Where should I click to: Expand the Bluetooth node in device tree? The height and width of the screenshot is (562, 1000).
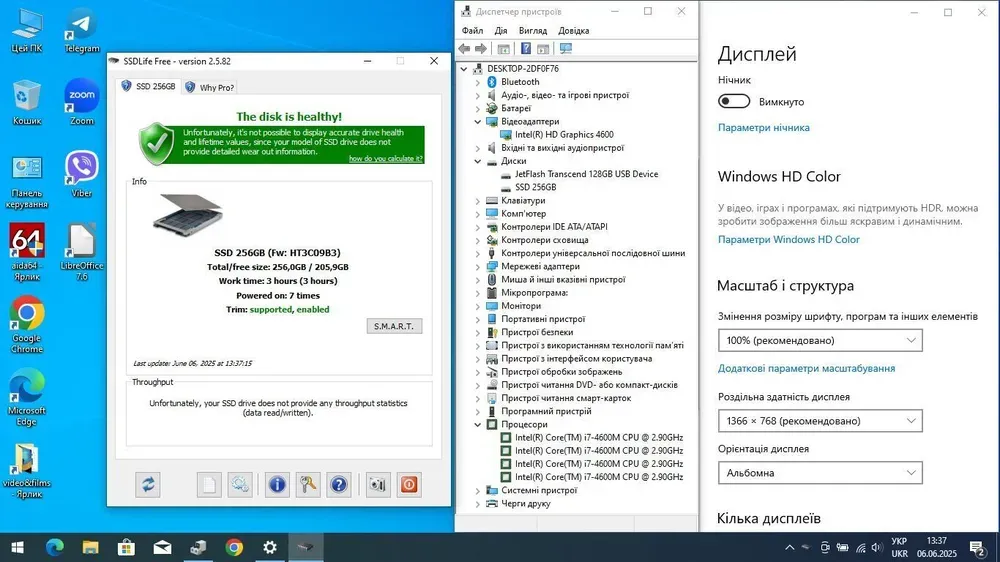476,82
